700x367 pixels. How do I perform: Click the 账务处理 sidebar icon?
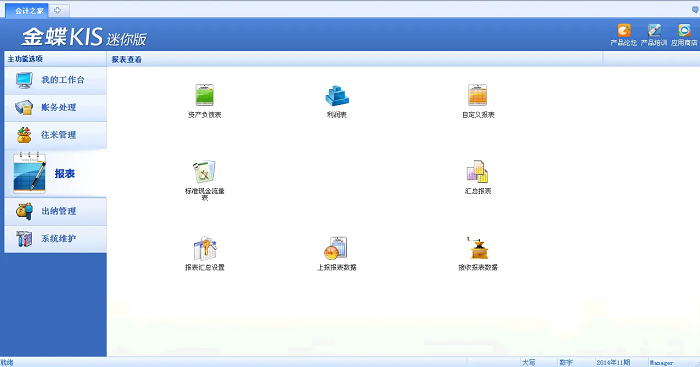tap(24, 108)
